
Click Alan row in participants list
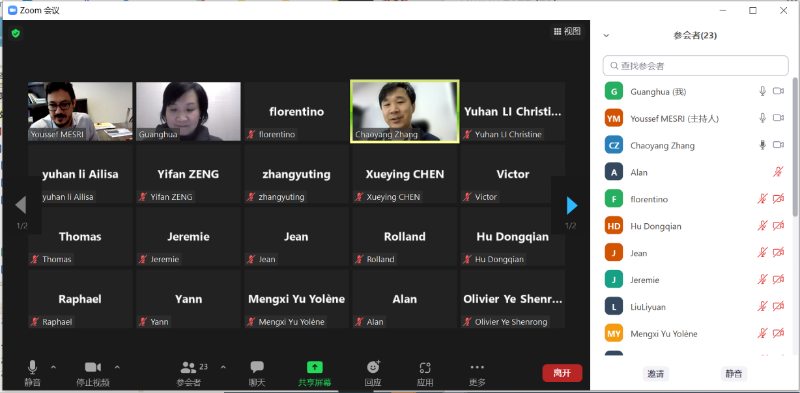694,172
